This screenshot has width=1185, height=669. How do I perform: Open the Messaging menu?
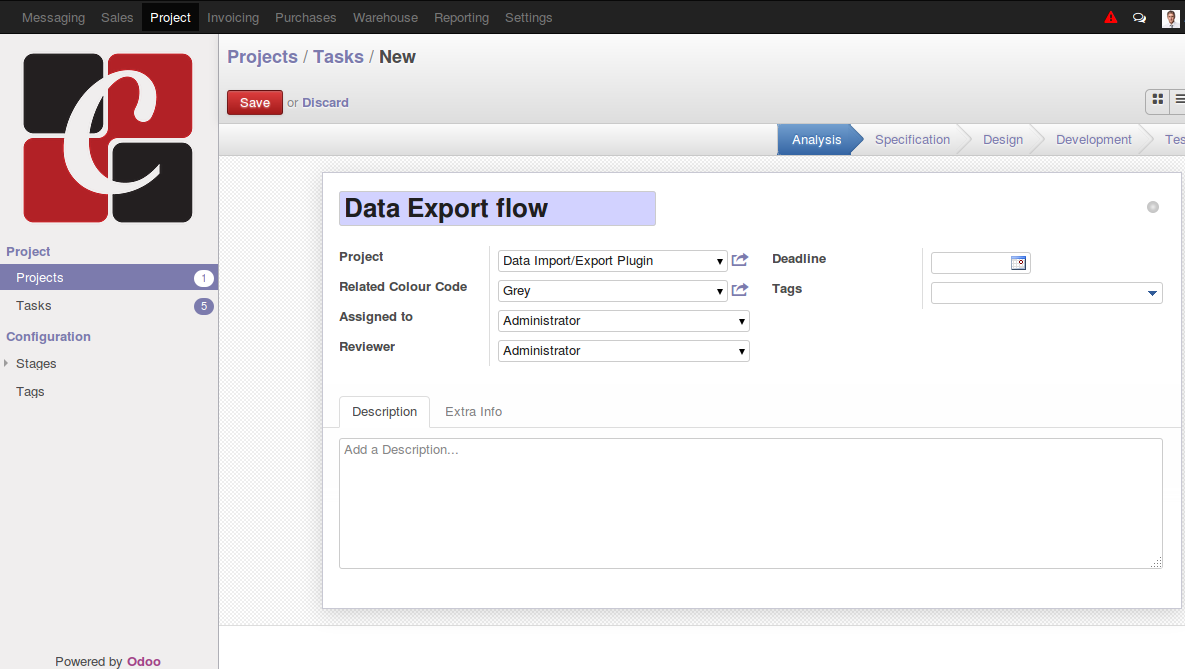(53, 17)
